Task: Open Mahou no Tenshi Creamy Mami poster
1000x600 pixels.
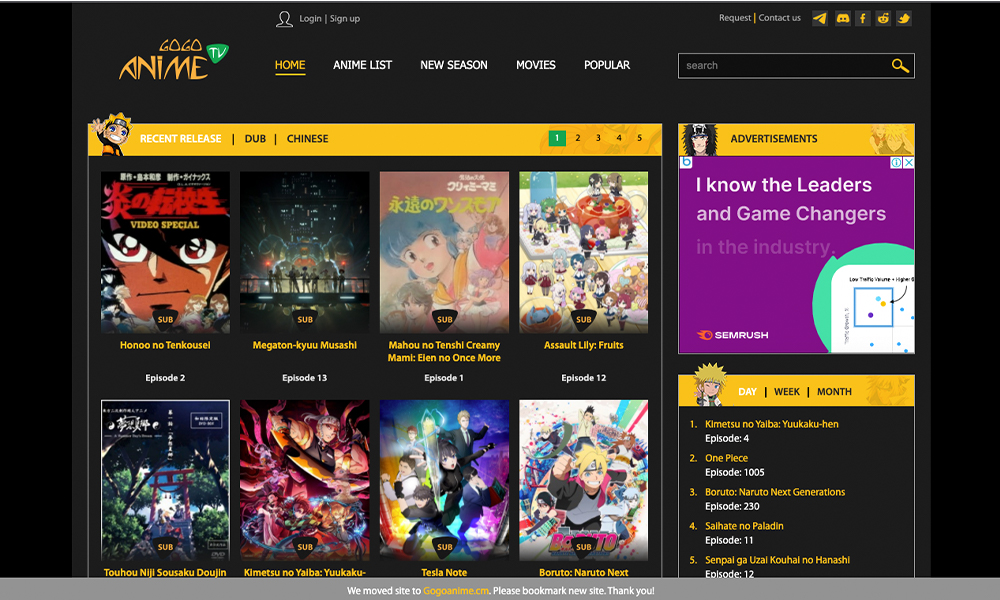Action: coord(444,252)
